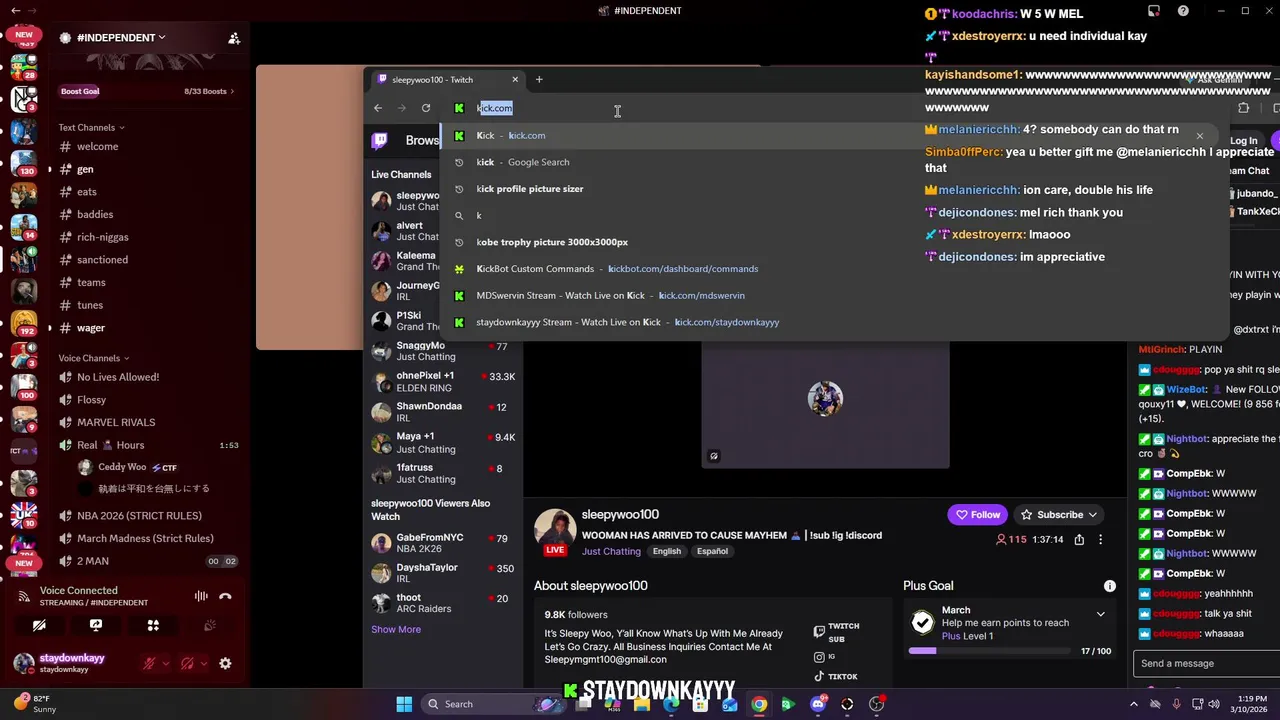Click Twitch chat Send a message box

[x=1206, y=663]
